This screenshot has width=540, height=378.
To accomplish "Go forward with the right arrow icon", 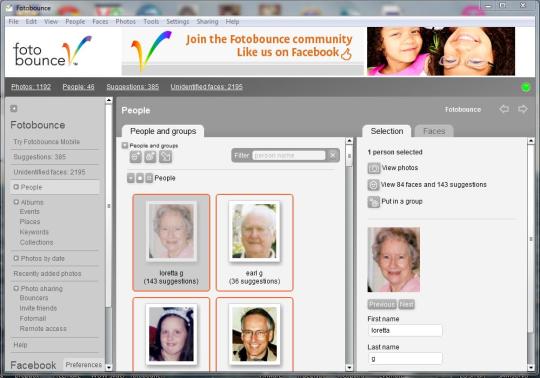I will (x=523, y=109).
